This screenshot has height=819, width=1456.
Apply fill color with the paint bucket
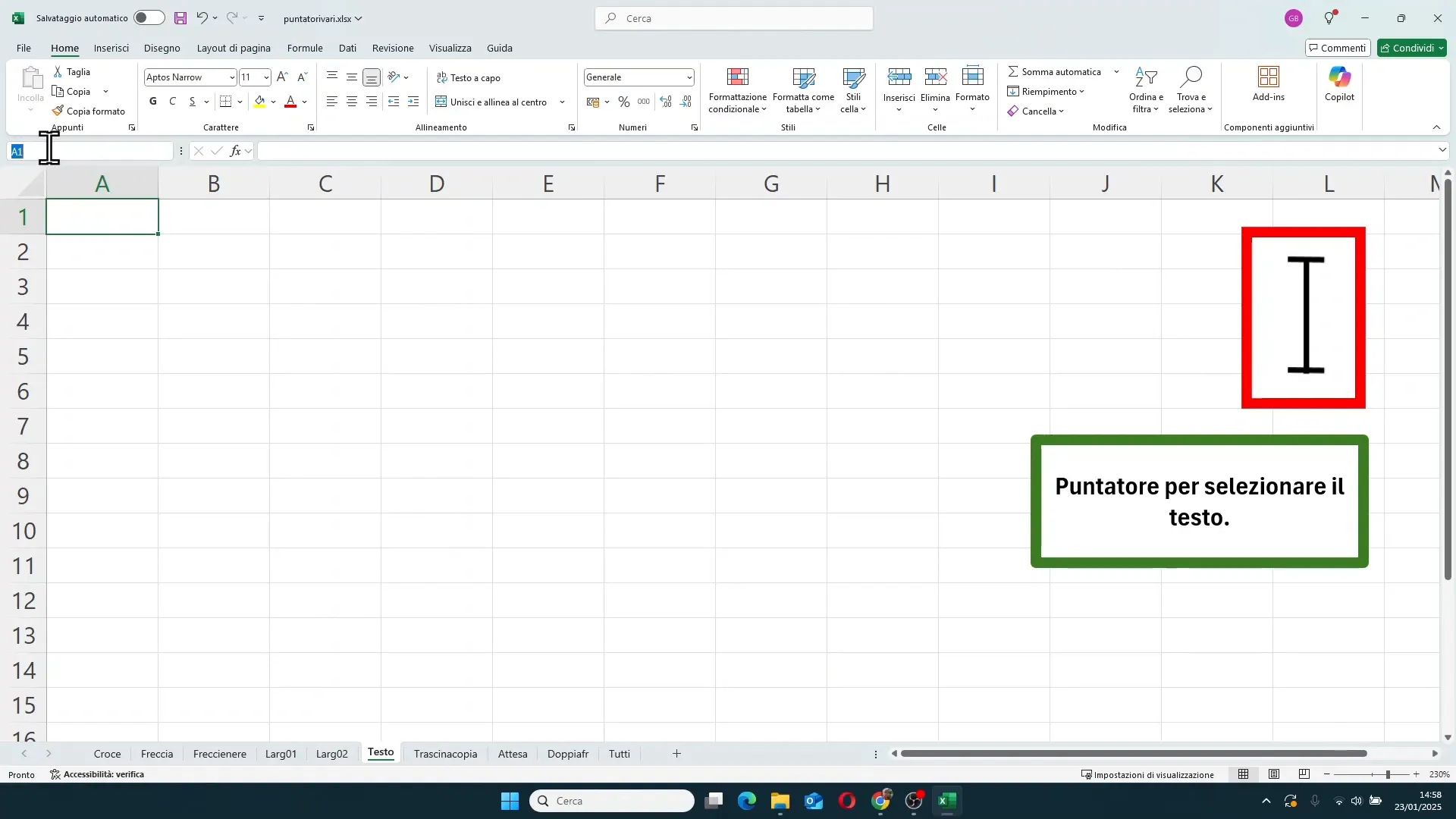click(260, 102)
